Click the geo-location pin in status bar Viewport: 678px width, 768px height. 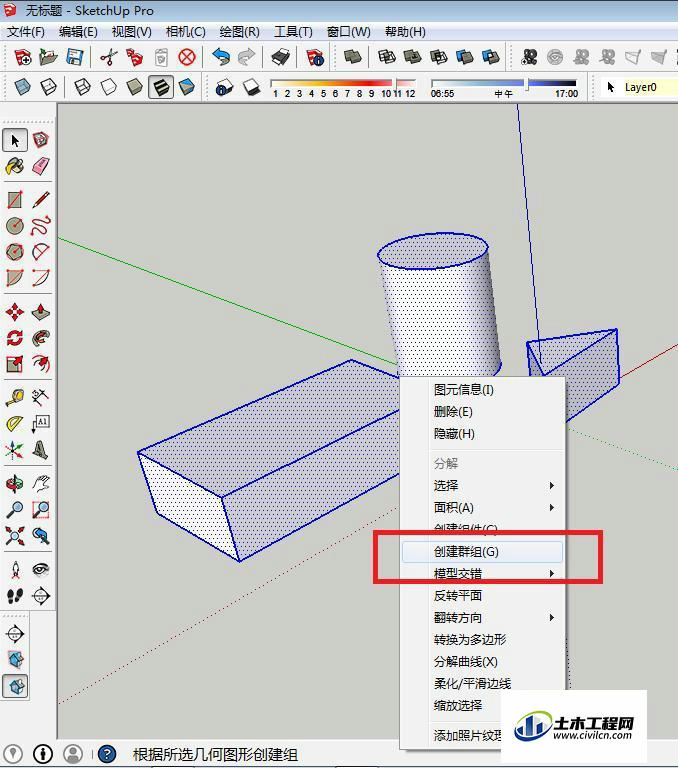(13, 754)
